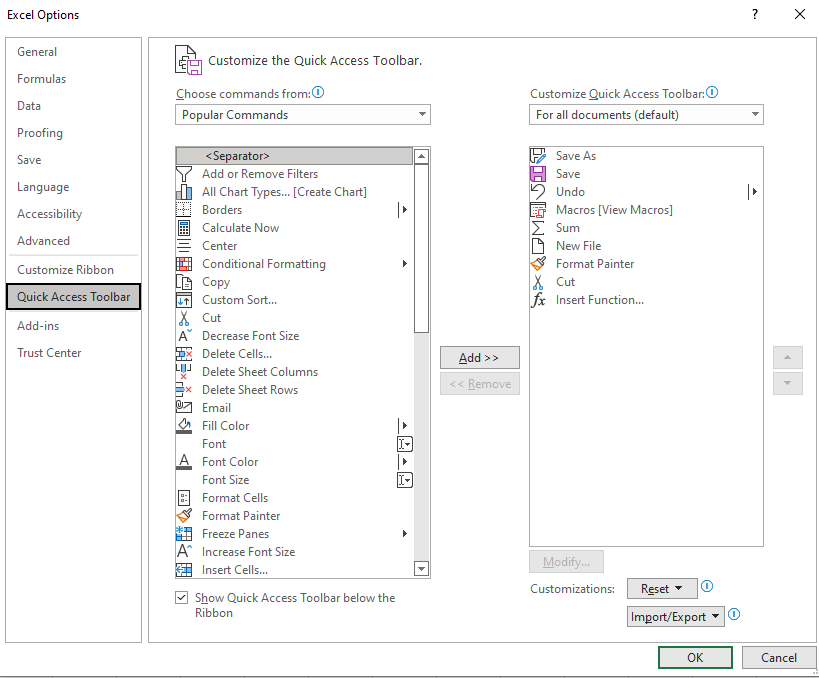This screenshot has width=819, height=678.
Task: Click the Custom Sort icon
Action: (184, 300)
